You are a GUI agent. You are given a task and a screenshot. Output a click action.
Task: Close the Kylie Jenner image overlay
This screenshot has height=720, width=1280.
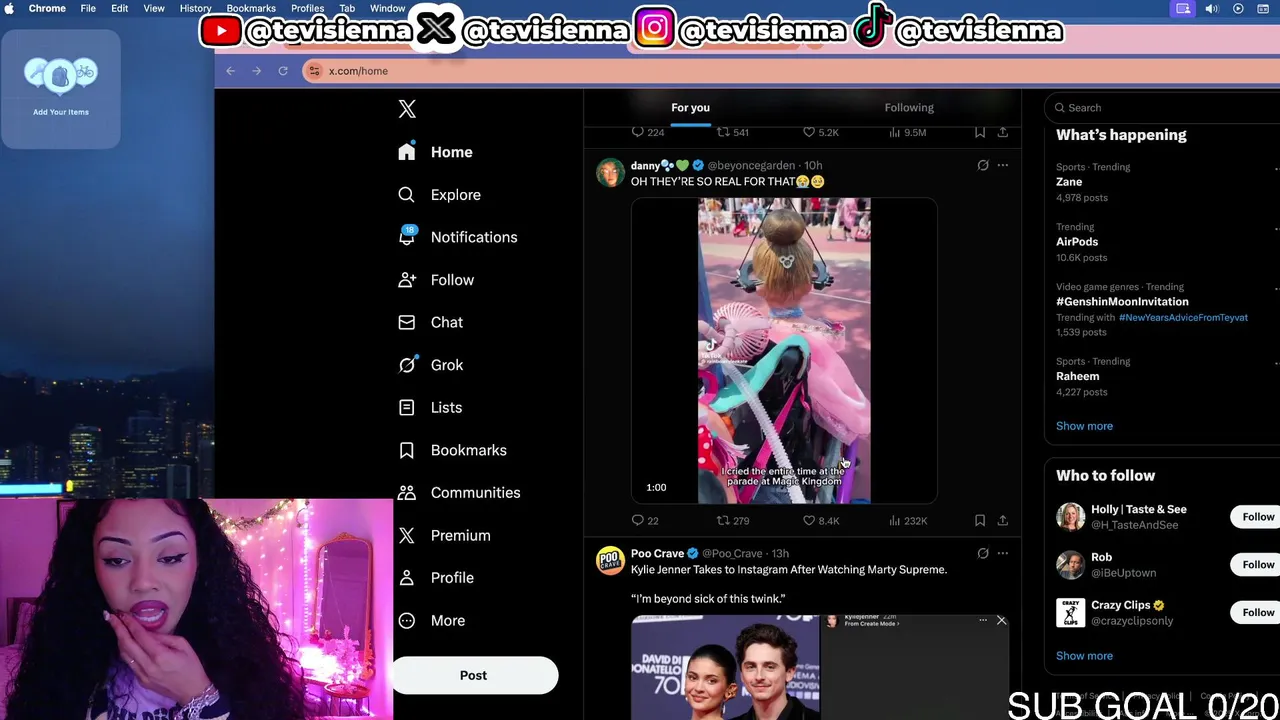point(1001,621)
